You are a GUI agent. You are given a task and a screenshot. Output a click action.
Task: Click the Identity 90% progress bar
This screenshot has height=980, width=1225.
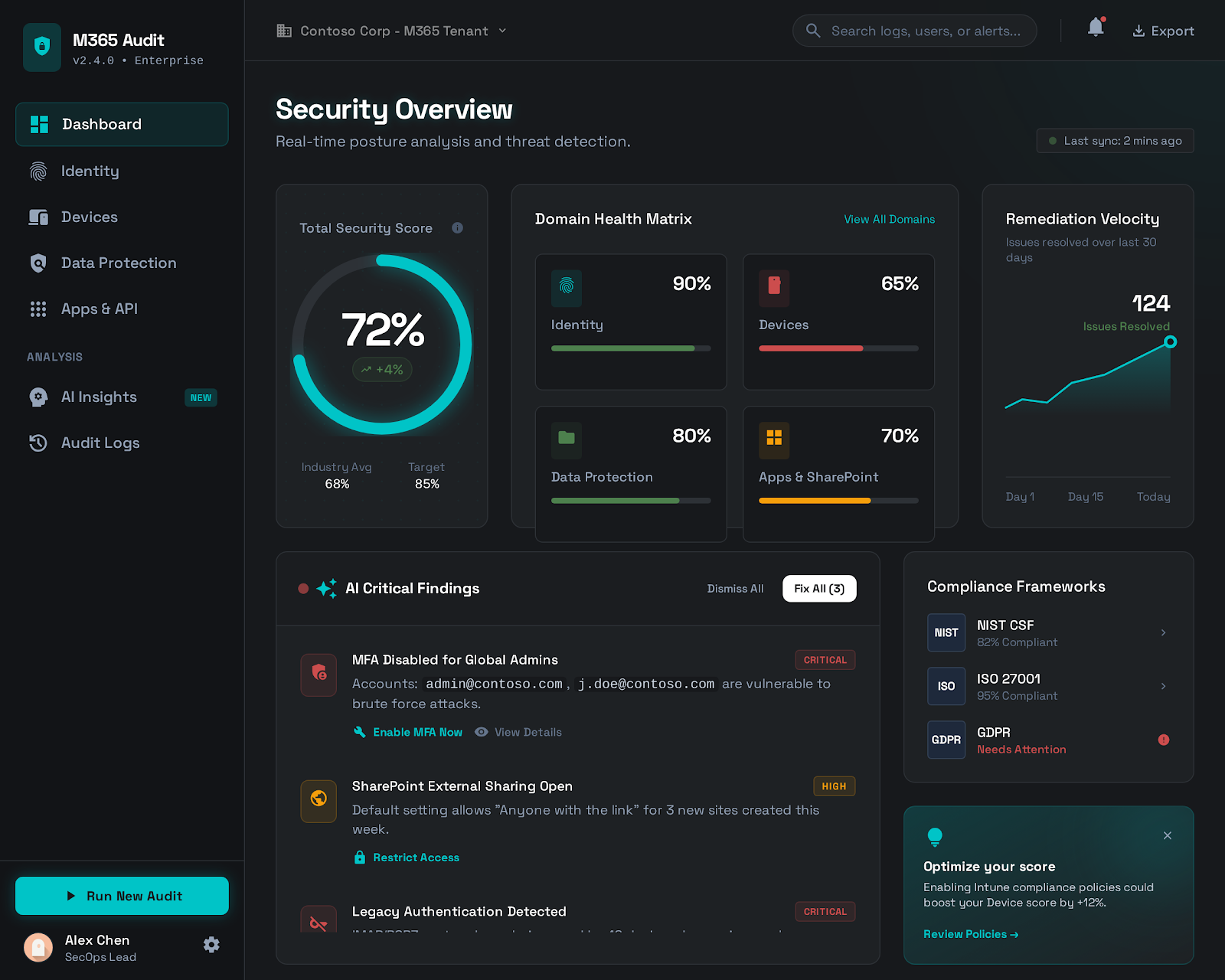tap(631, 348)
